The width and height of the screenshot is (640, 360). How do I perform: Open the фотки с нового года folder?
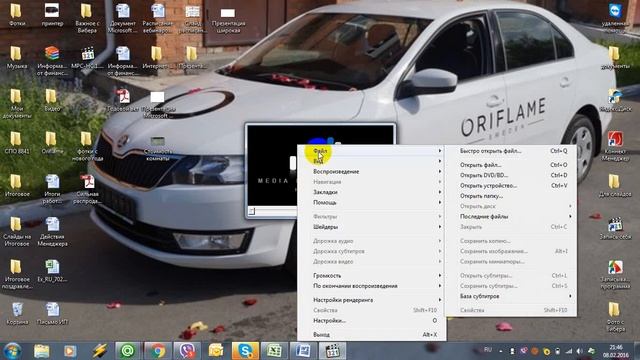click(x=87, y=146)
